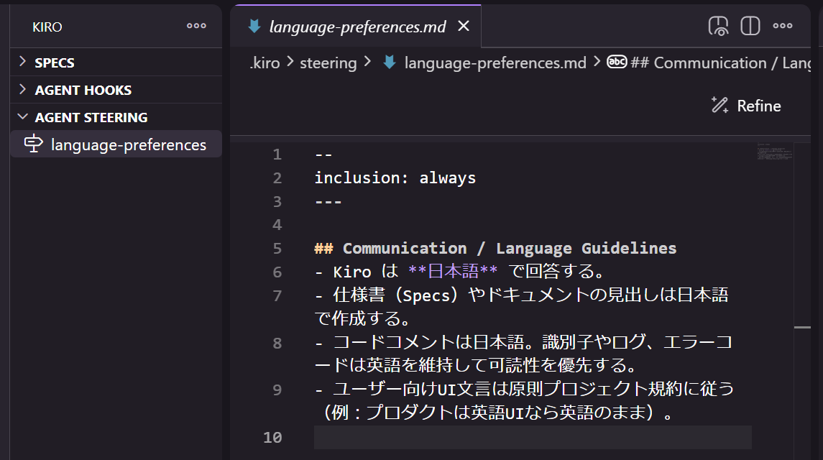Select steering breadcrumb segment
The height and width of the screenshot is (460, 823).
328,63
